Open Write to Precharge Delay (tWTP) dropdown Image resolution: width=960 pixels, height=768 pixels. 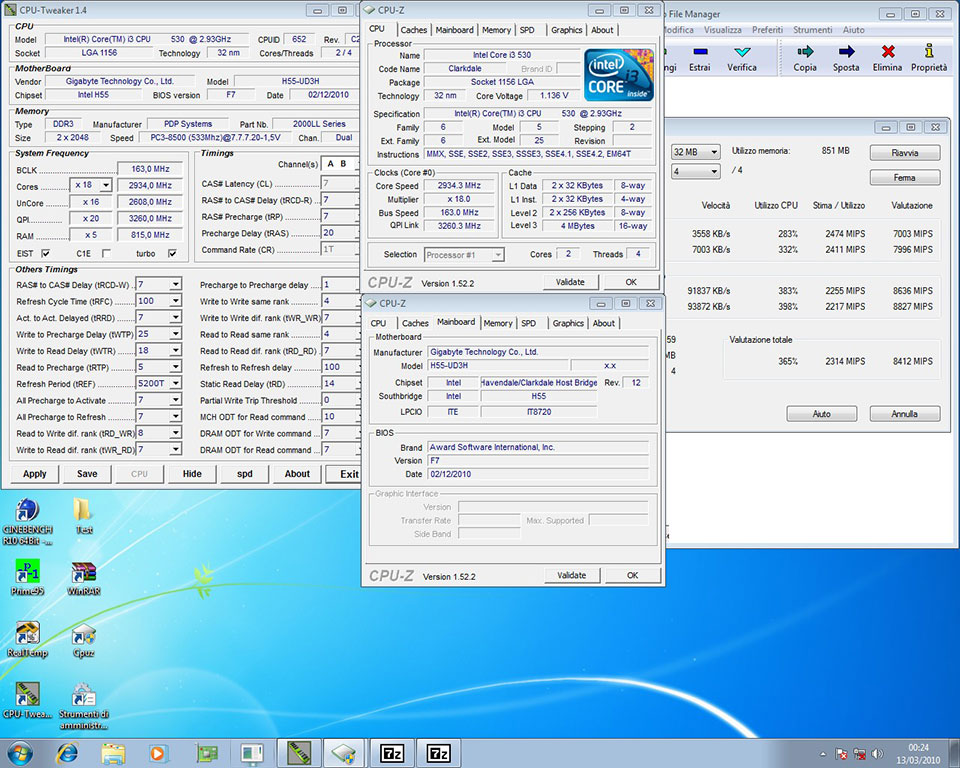click(x=176, y=334)
